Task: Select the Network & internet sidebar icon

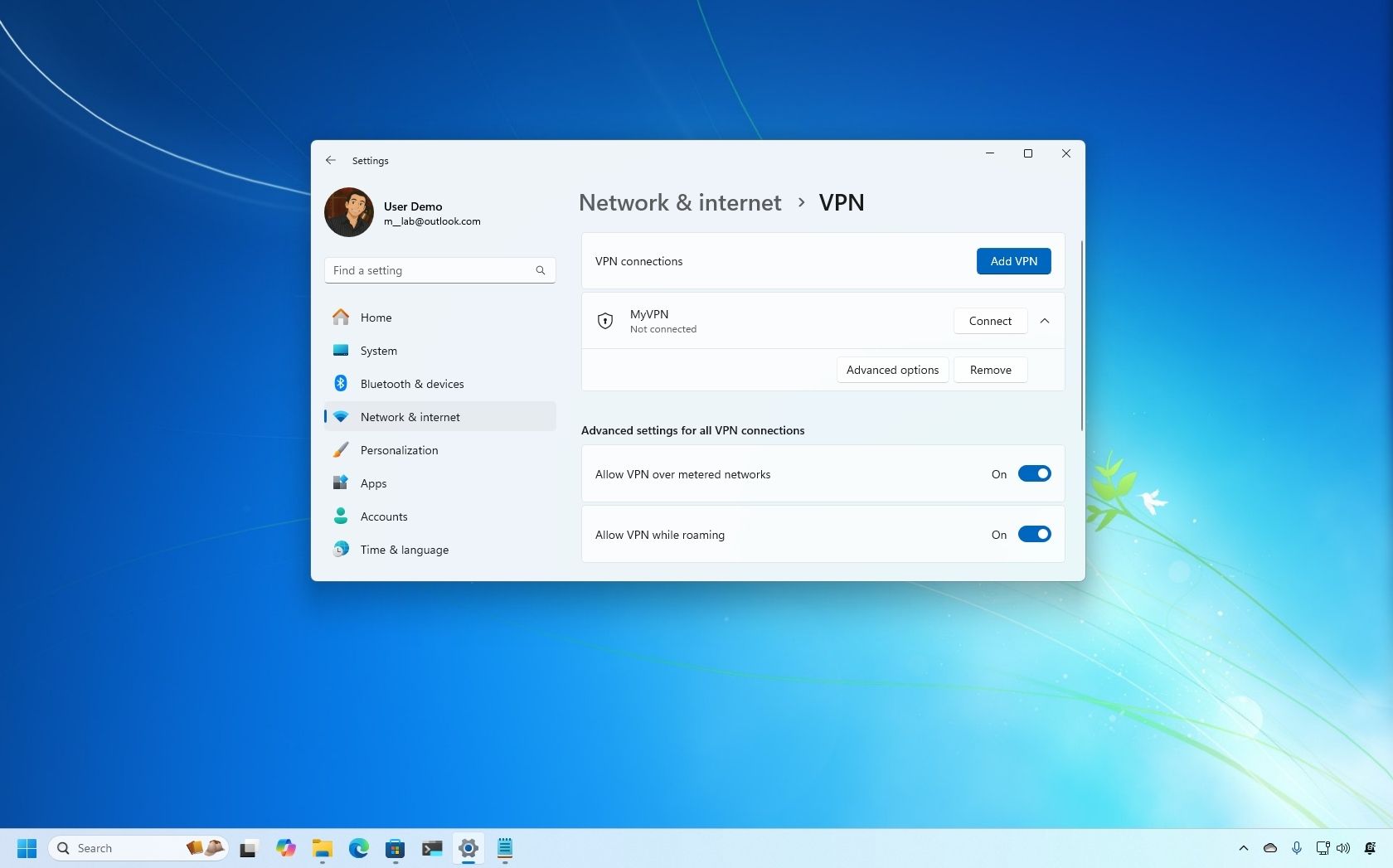Action: pyautogui.click(x=342, y=417)
